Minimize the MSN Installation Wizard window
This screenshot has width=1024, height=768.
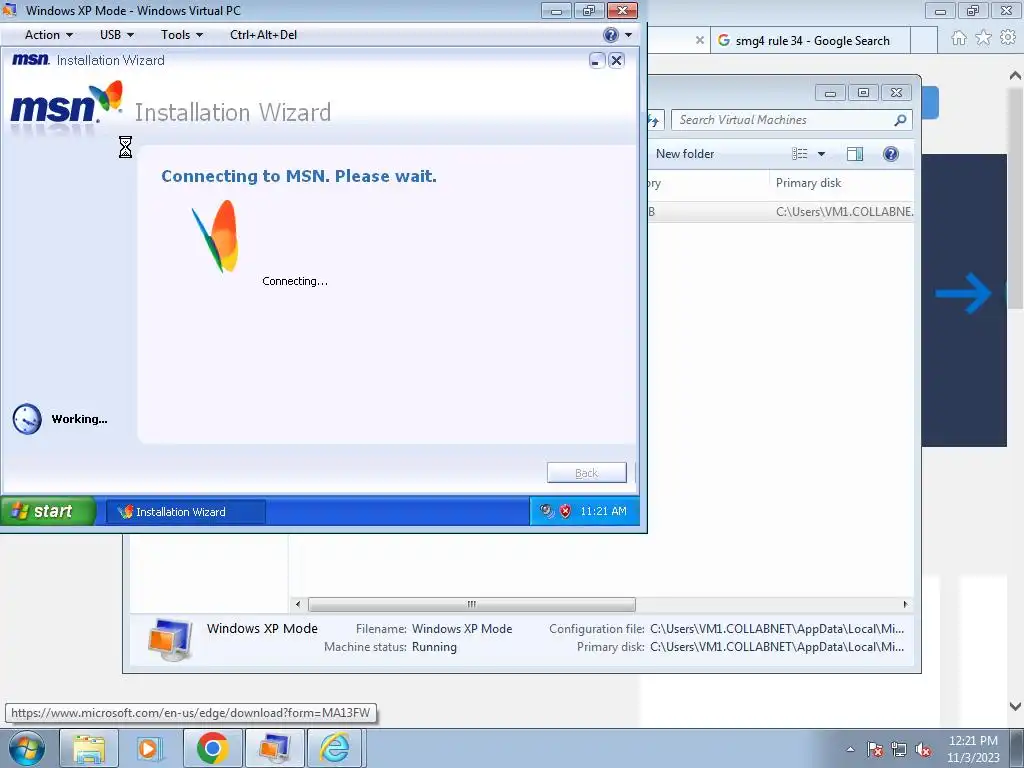tap(596, 61)
